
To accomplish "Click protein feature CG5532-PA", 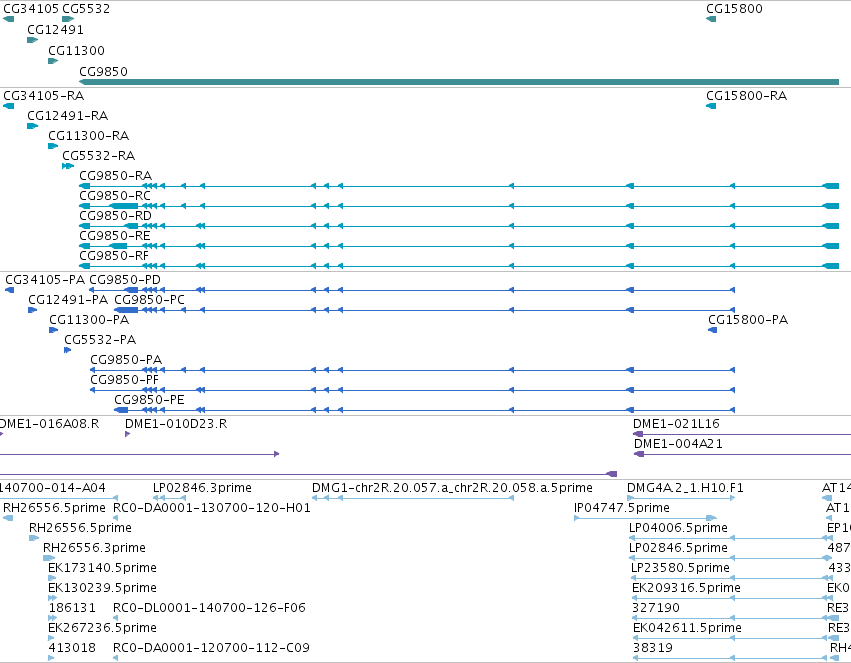I will pos(100,340).
